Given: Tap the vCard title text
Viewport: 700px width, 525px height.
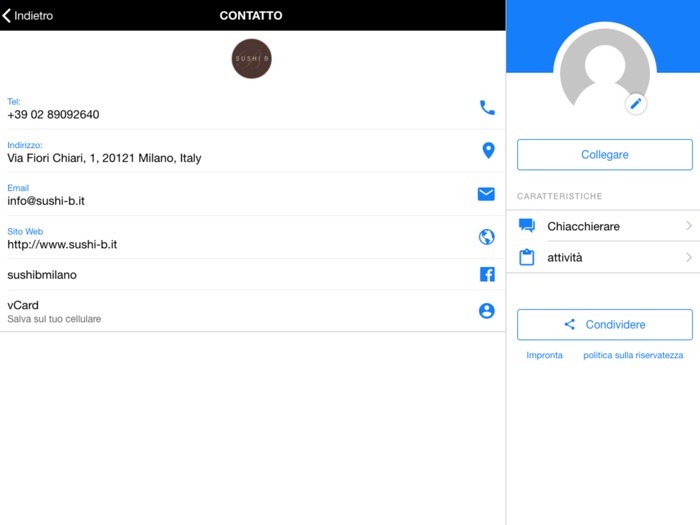Looking at the screenshot, I should coord(23,305).
